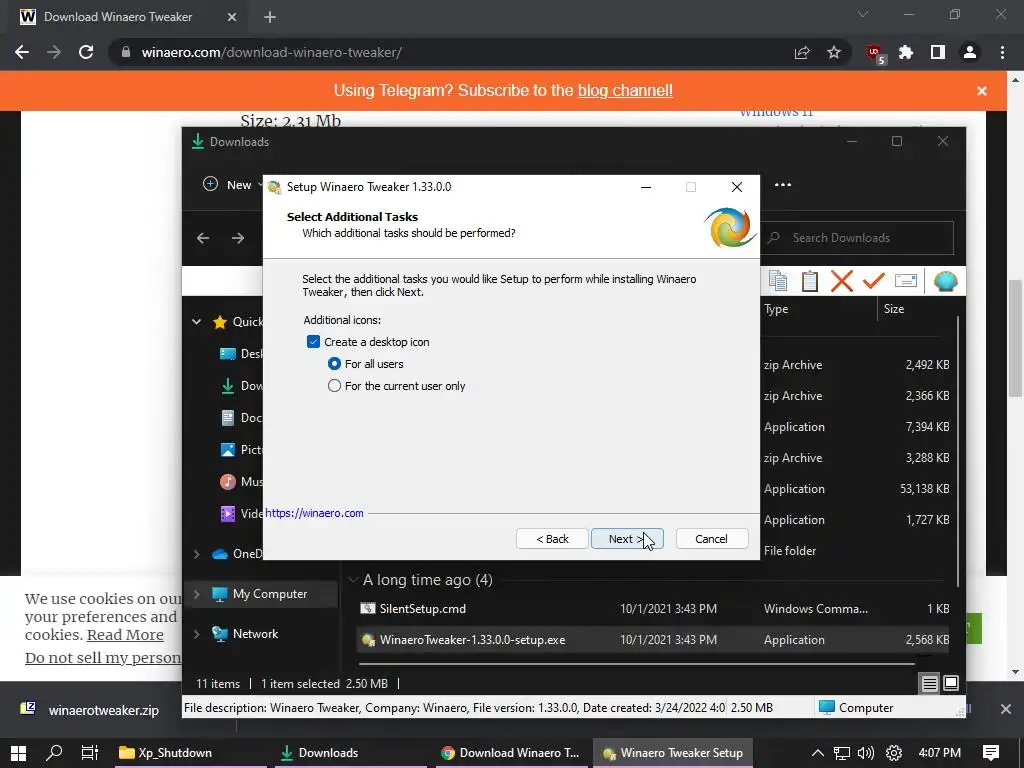Click Paste clipboard icon in Downloads toolbar

point(810,281)
